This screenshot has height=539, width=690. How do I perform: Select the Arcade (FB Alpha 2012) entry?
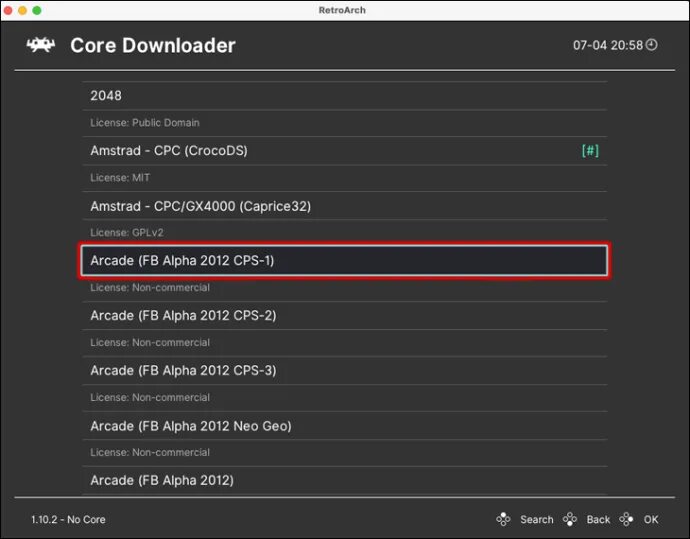[345, 480]
